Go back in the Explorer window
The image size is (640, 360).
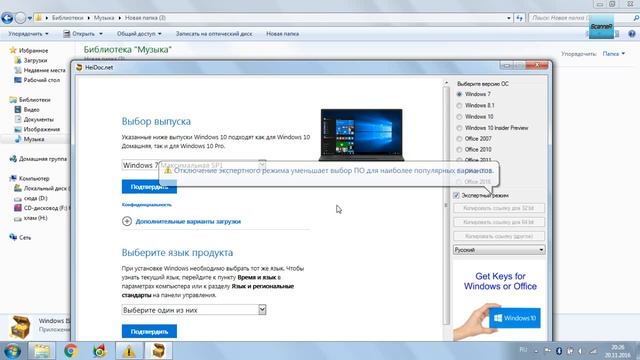click(x=7, y=18)
